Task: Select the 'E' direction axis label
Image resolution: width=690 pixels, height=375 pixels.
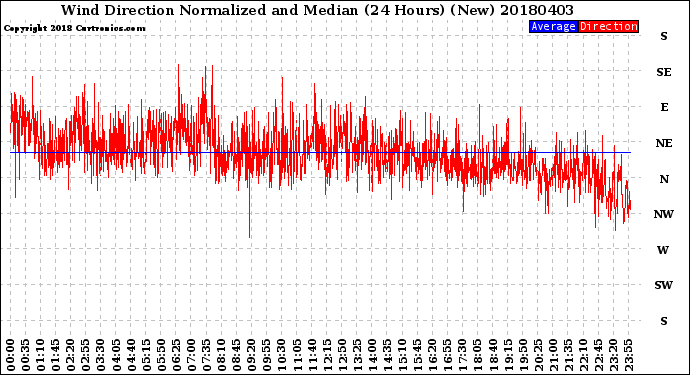Action: tap(664, 107)
